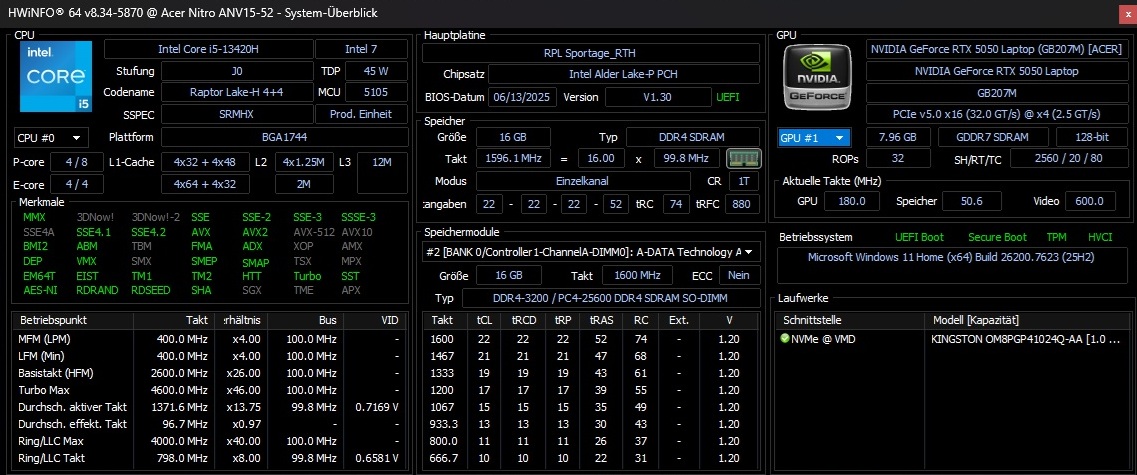This screenshot has height=475, width=1137.
Task: Expand the GPU #1 selection dropdown
Action: tap(814, 137)
